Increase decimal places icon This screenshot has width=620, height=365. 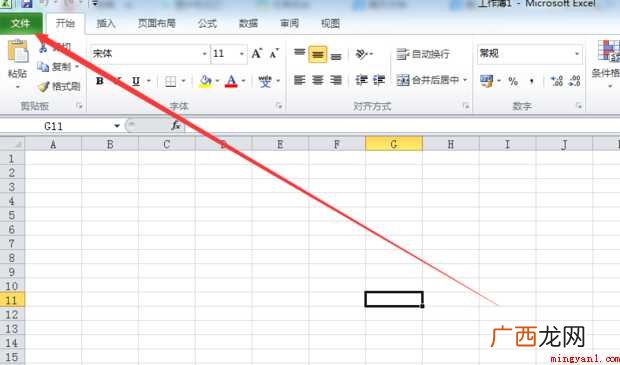pos(557,81)
